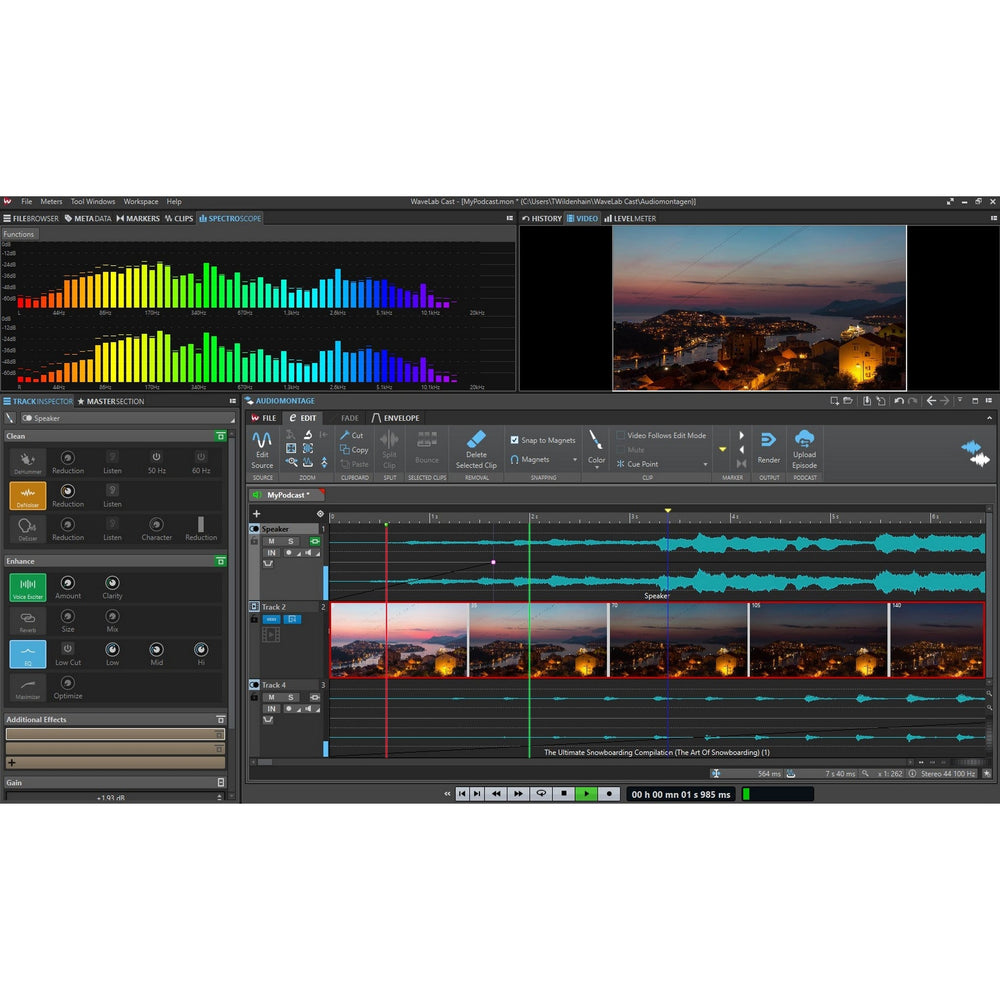Activate the Voice Exciter module
Viewport: 1000px width, 1000px height.
pyautogui.click(x=28, y=586)
